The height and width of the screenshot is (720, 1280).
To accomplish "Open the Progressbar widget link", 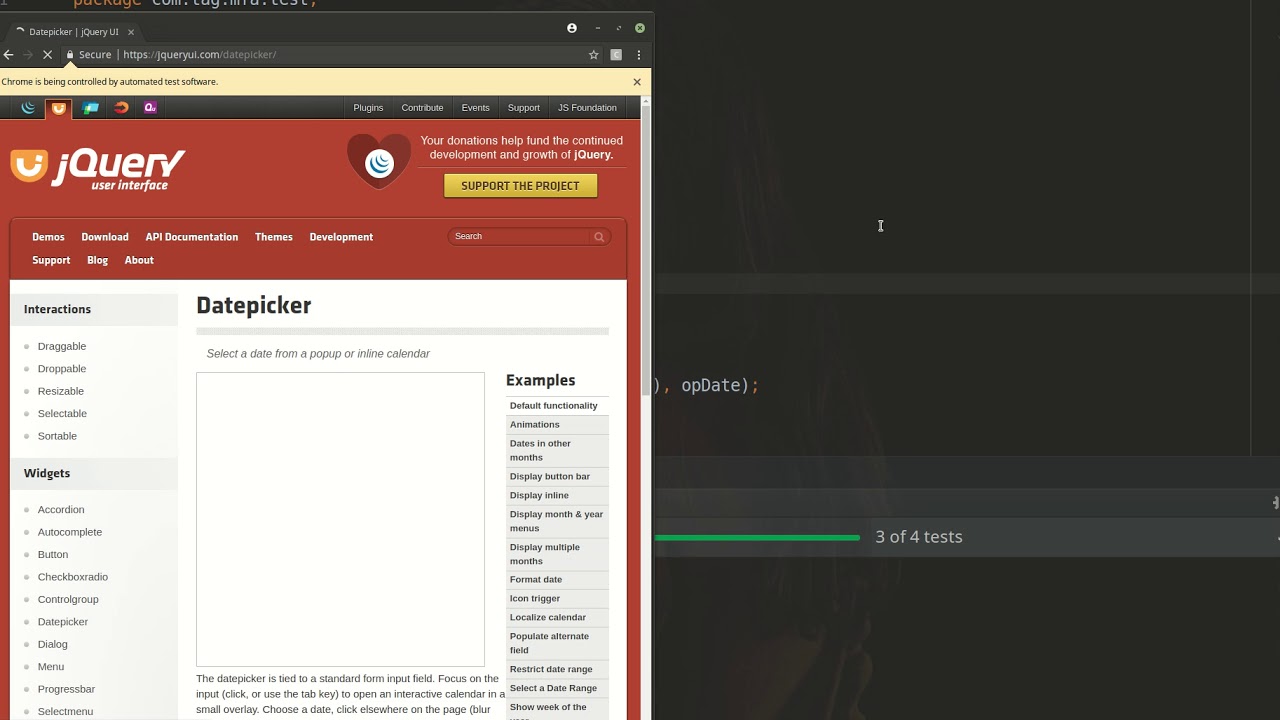I will 66,689.
